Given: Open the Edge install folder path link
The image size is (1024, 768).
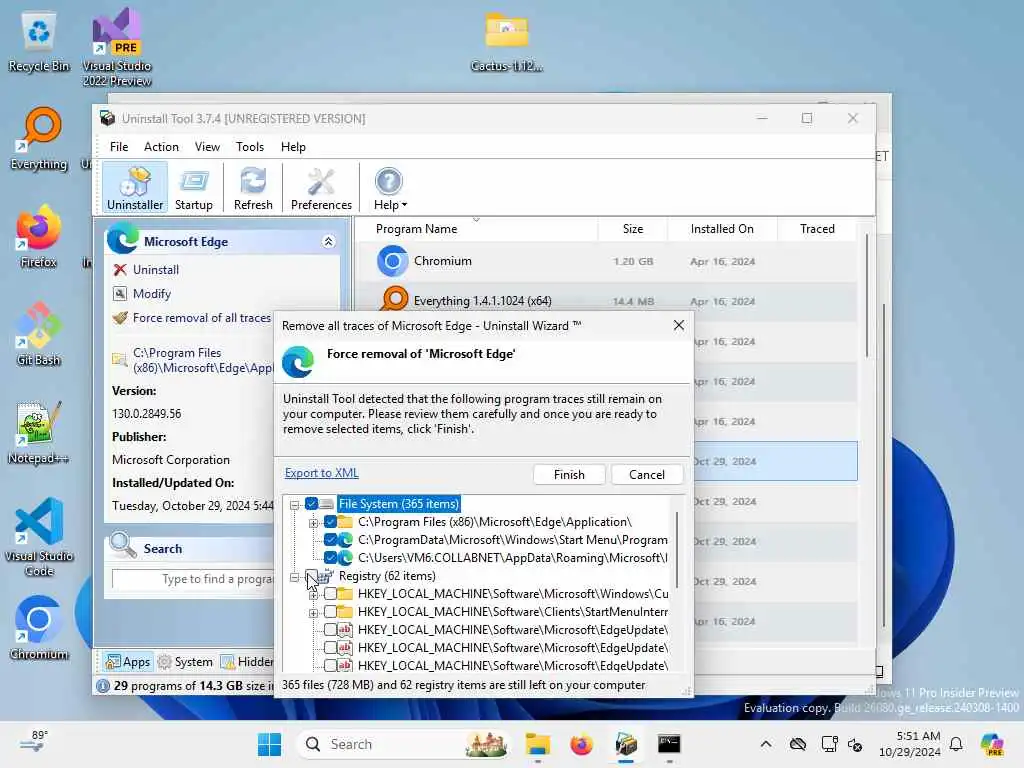Looking at the screenshot, I should point(202,360).
